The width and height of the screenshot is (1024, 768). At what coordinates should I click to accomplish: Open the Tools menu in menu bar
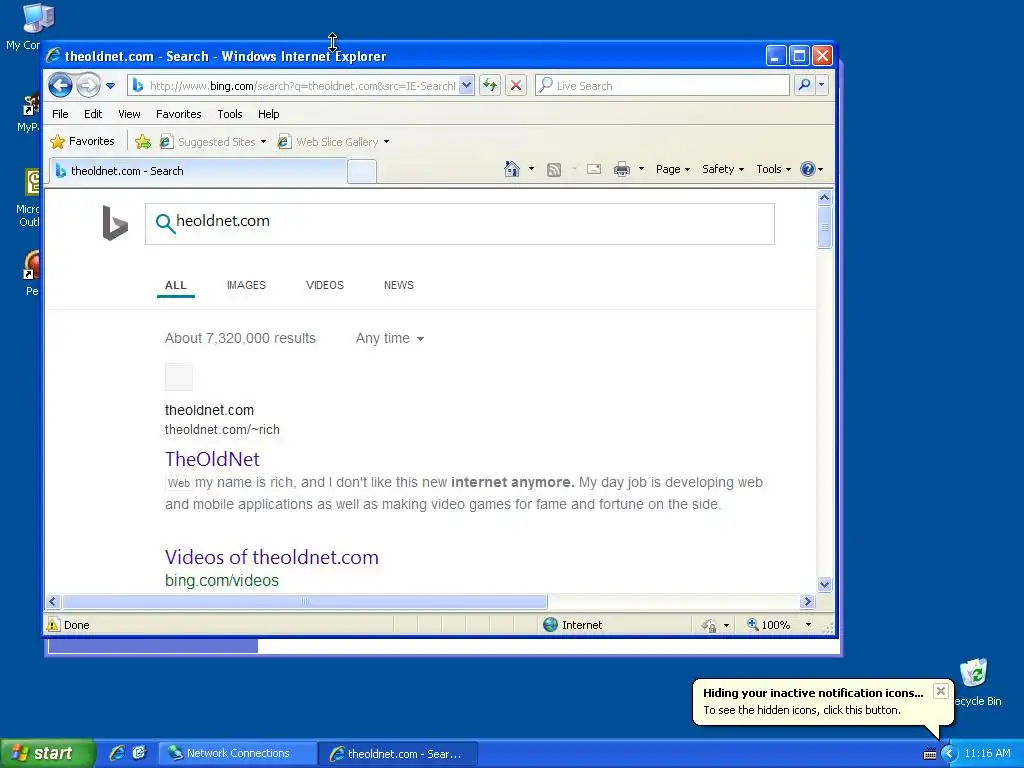tap(230, 114)
